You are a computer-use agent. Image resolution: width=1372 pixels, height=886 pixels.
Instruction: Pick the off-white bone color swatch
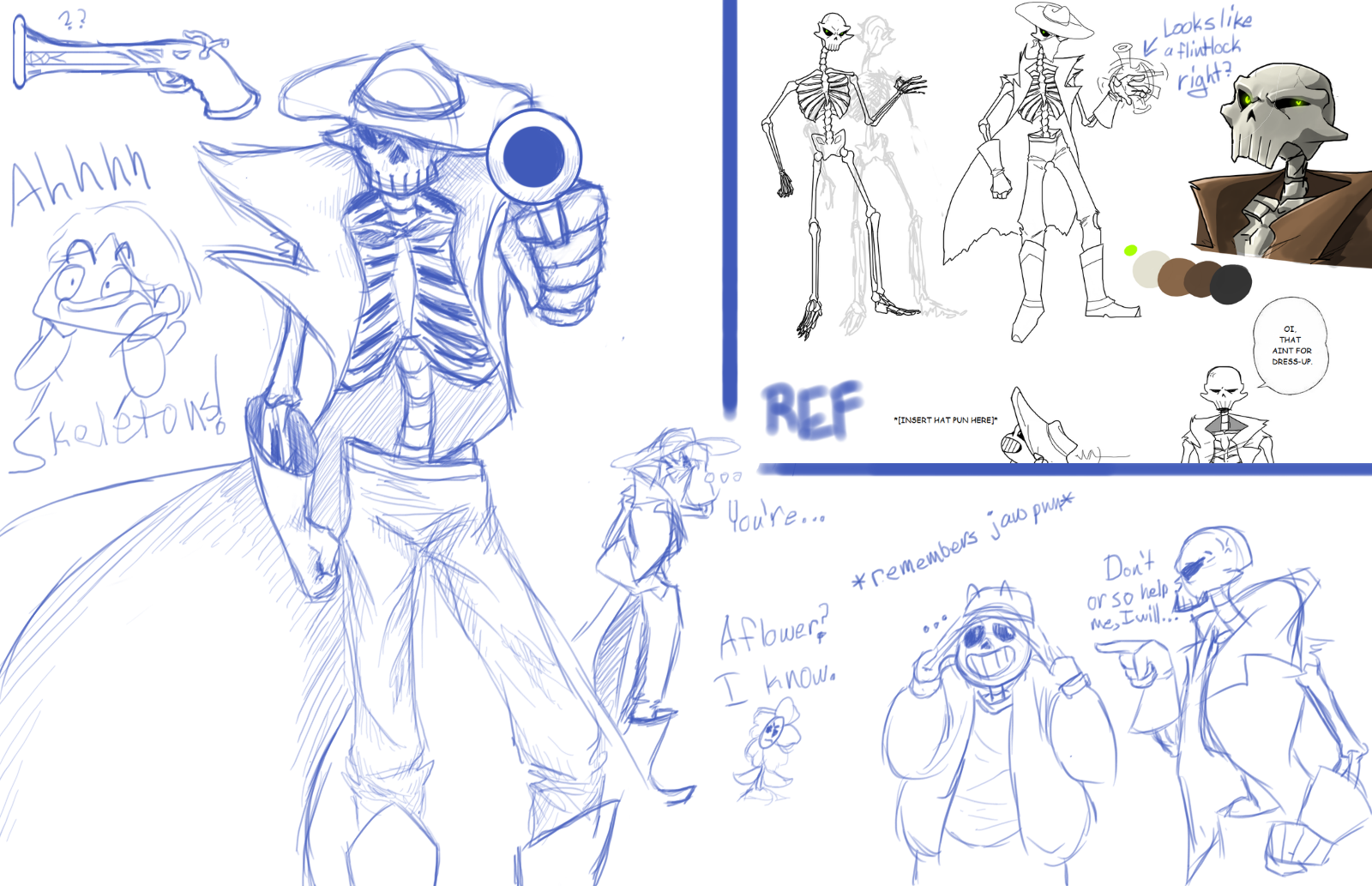(x=1149, y=269)
